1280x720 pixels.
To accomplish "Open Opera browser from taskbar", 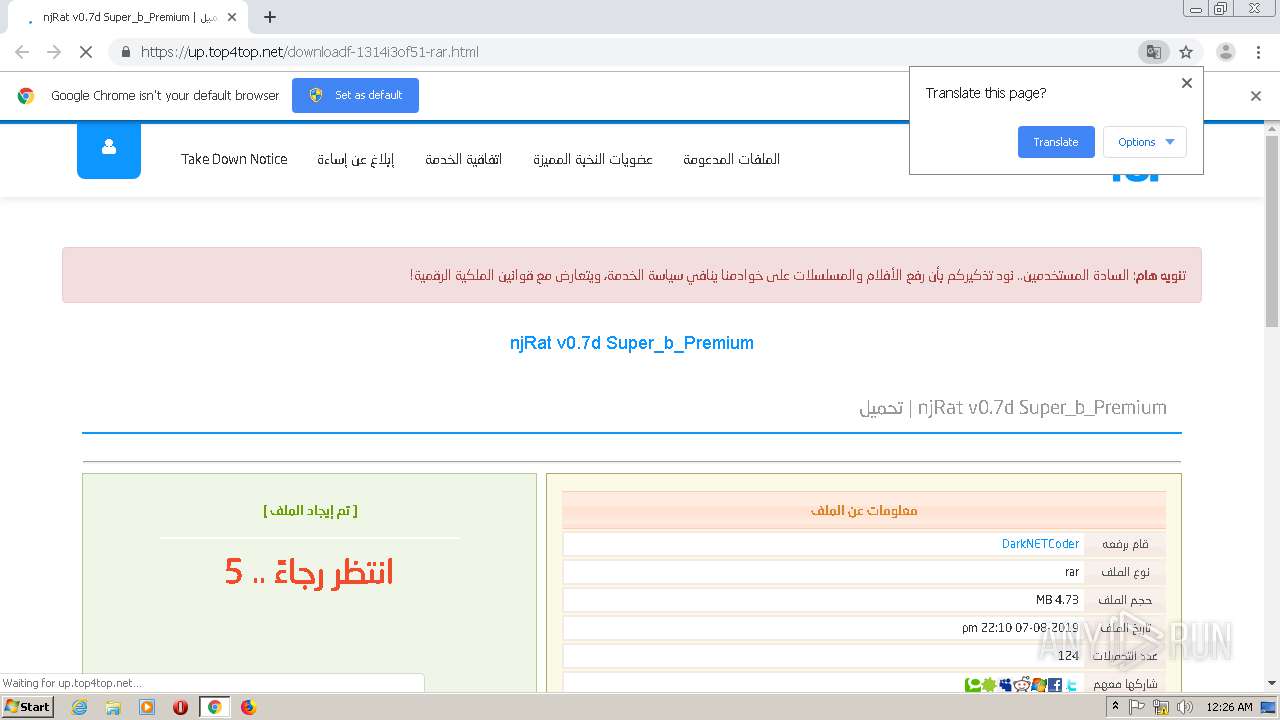I will pyautogui.click(x=181, y=707).
